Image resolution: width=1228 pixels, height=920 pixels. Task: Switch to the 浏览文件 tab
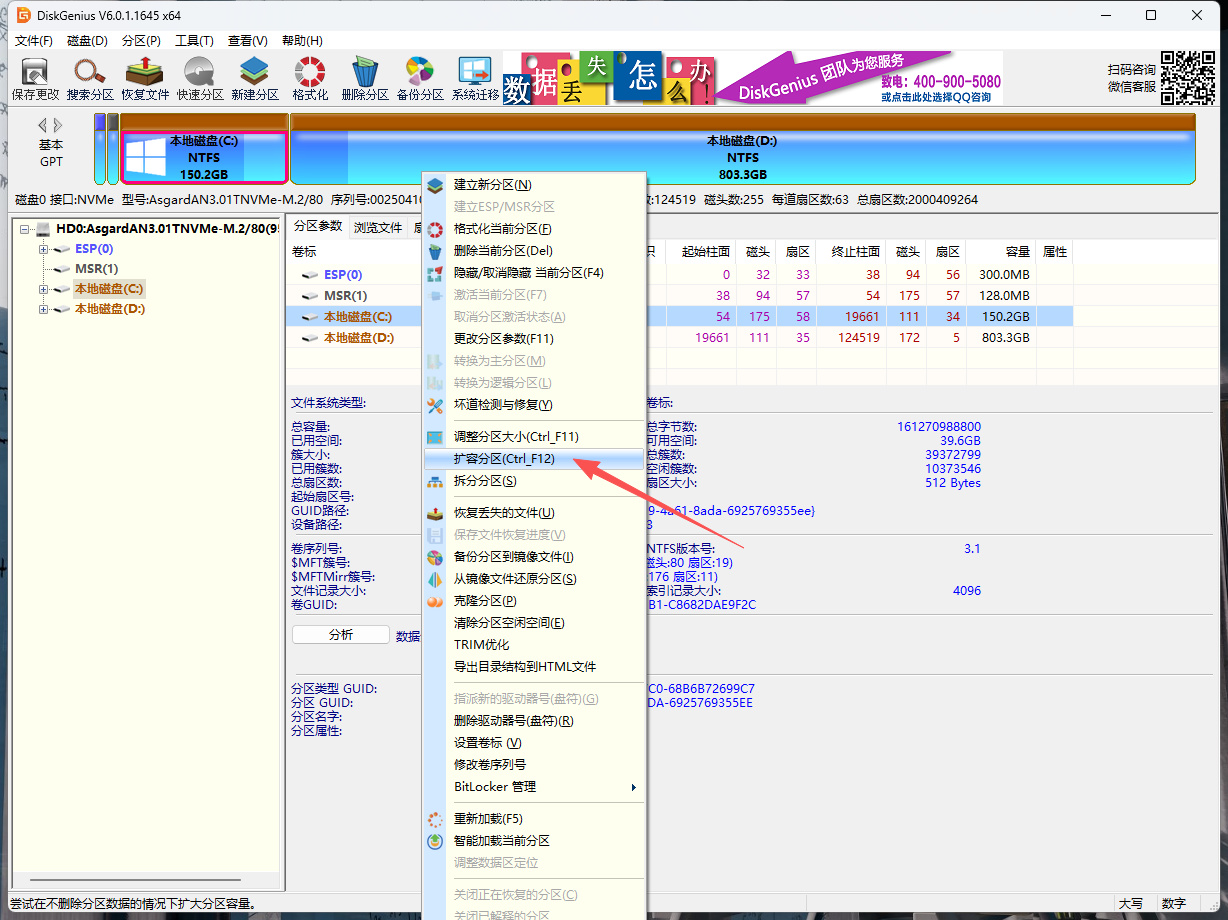click(x=378, y=228)
